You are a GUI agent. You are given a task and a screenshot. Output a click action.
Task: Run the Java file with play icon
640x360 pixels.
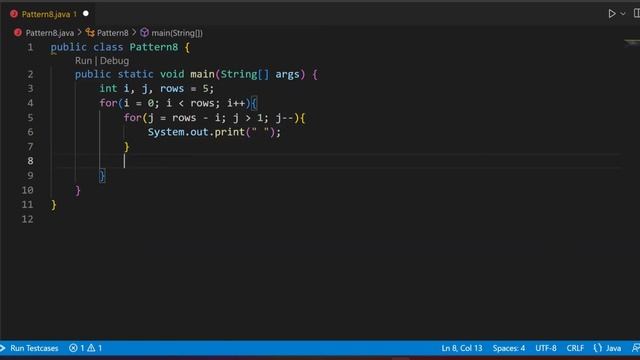pyautogui.click(x=612, y=14)
